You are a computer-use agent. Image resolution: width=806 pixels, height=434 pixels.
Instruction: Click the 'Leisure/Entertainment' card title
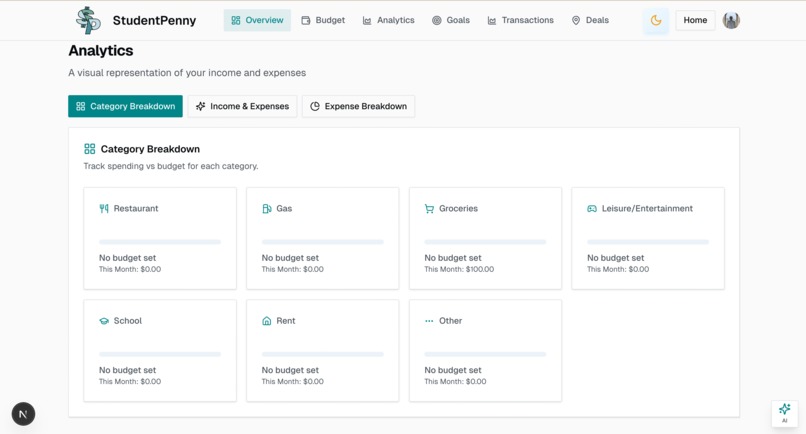647,208
